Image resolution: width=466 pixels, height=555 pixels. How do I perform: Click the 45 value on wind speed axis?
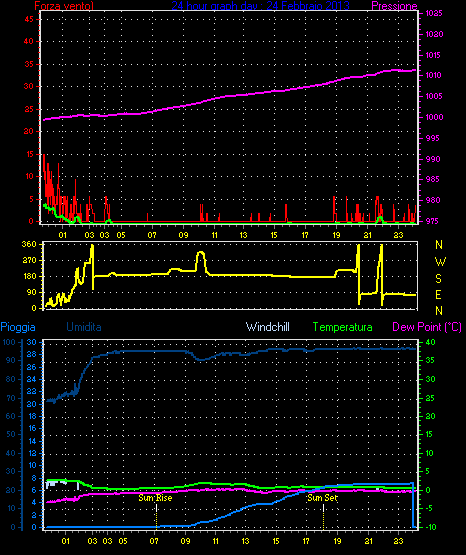[x=29, y=19]
